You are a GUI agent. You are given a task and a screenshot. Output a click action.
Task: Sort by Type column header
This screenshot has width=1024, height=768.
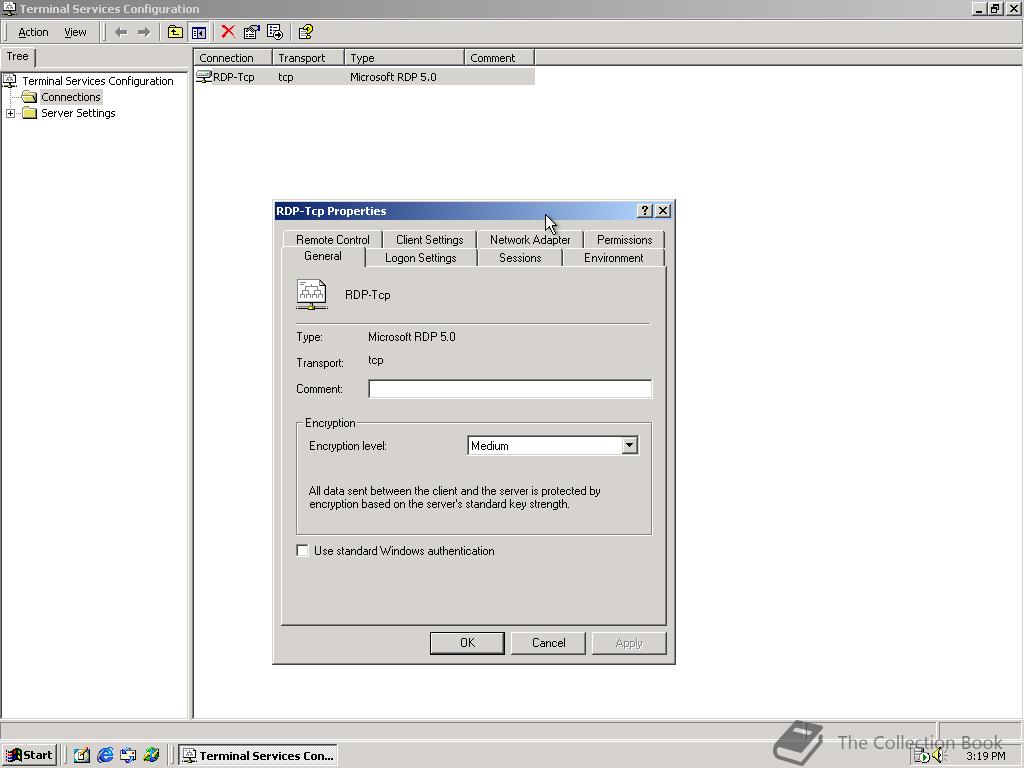point(404,57)
